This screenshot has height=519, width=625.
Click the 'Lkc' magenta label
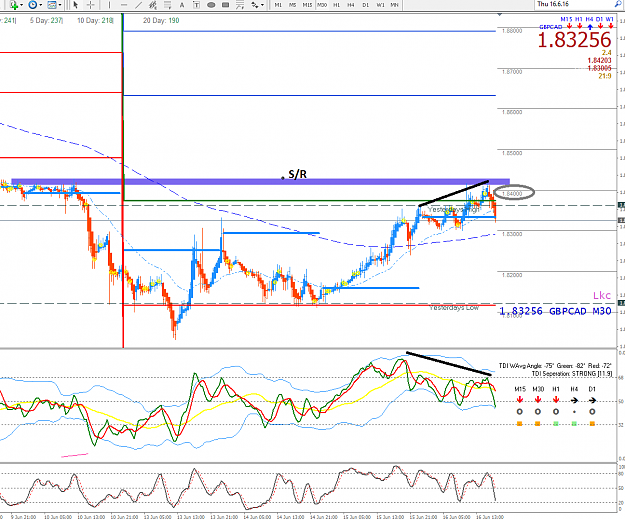point(601,295)
